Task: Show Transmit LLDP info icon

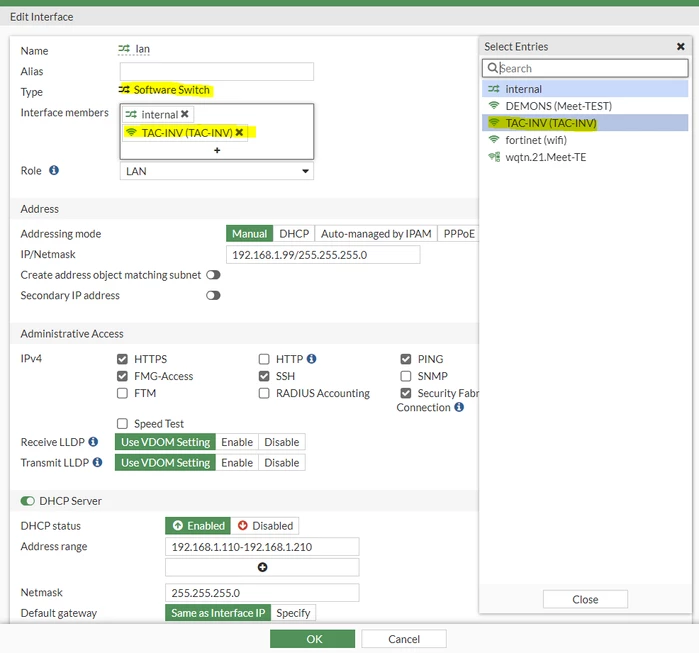Action: point(98,462)
